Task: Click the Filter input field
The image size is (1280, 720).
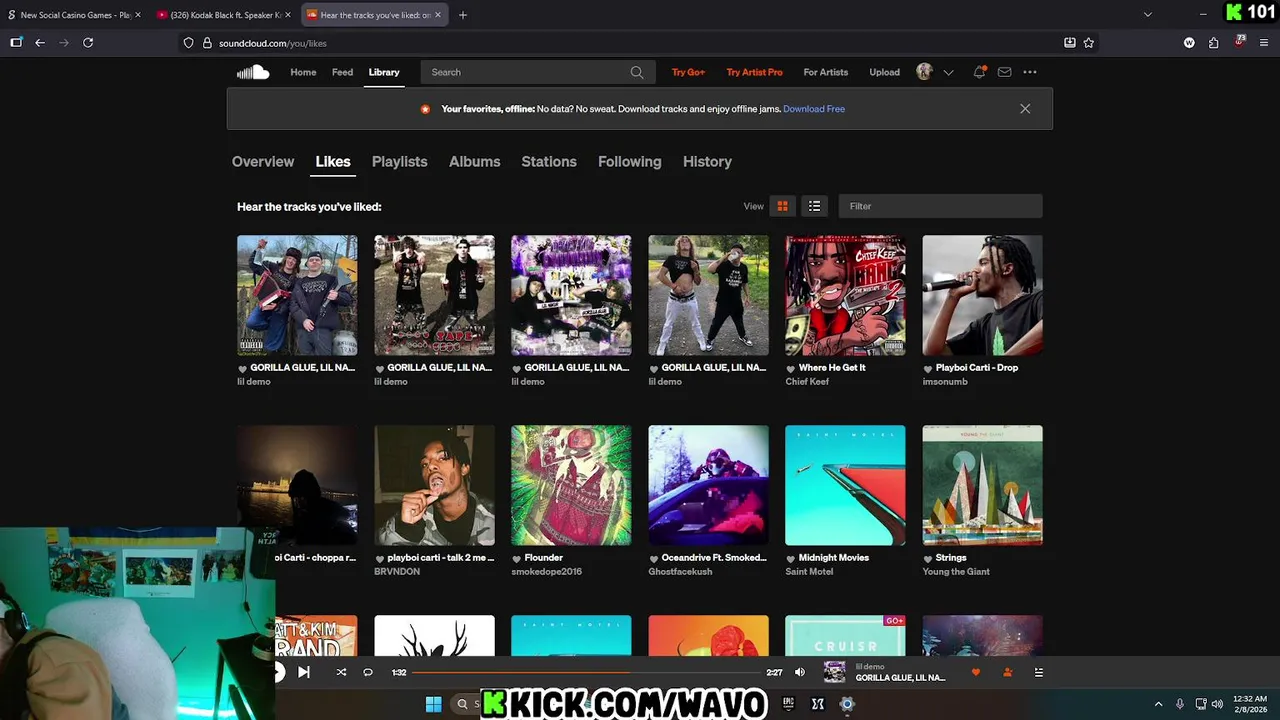Action: pos(940,206)
